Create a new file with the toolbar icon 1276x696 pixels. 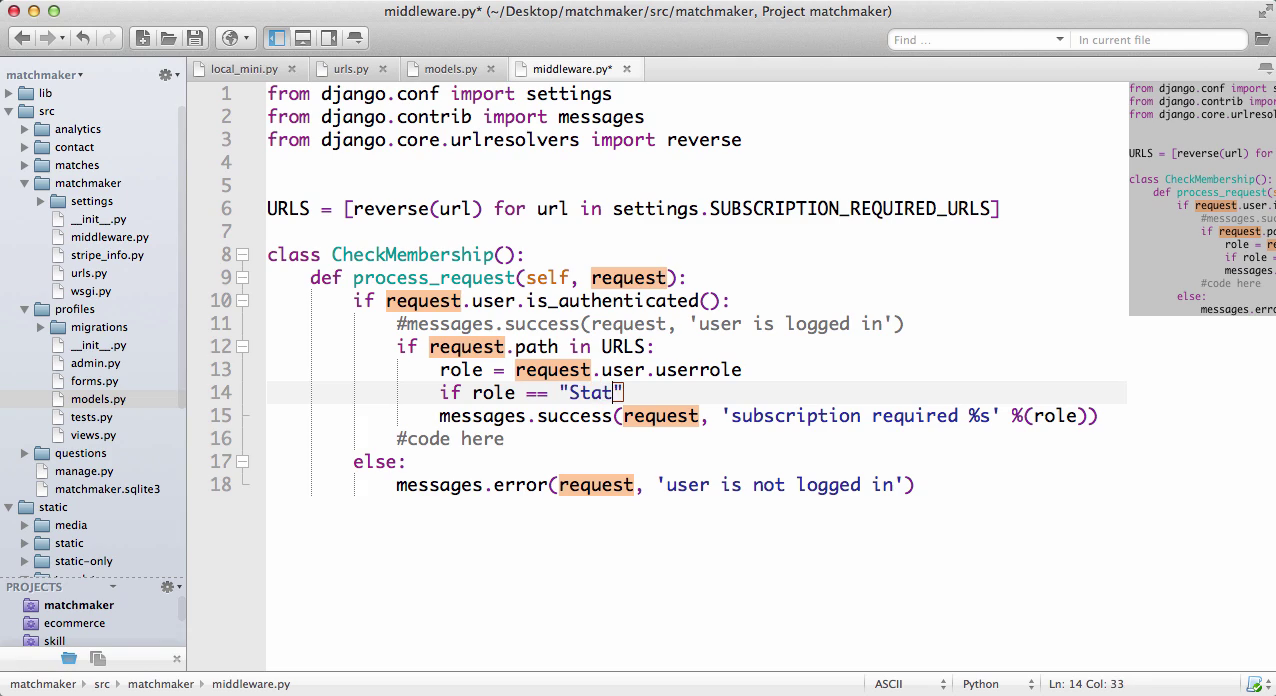(x=143, y=38)
